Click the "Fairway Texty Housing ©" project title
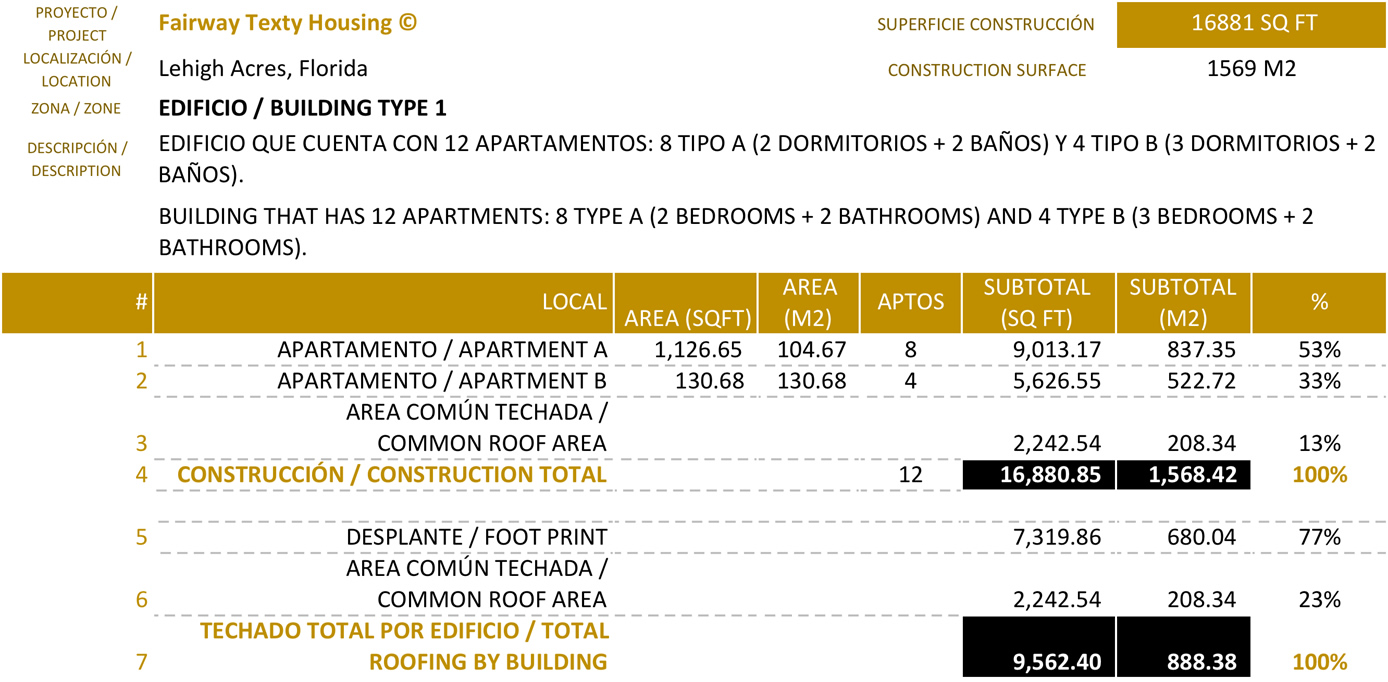1388x682 pixels. [287, 23]
